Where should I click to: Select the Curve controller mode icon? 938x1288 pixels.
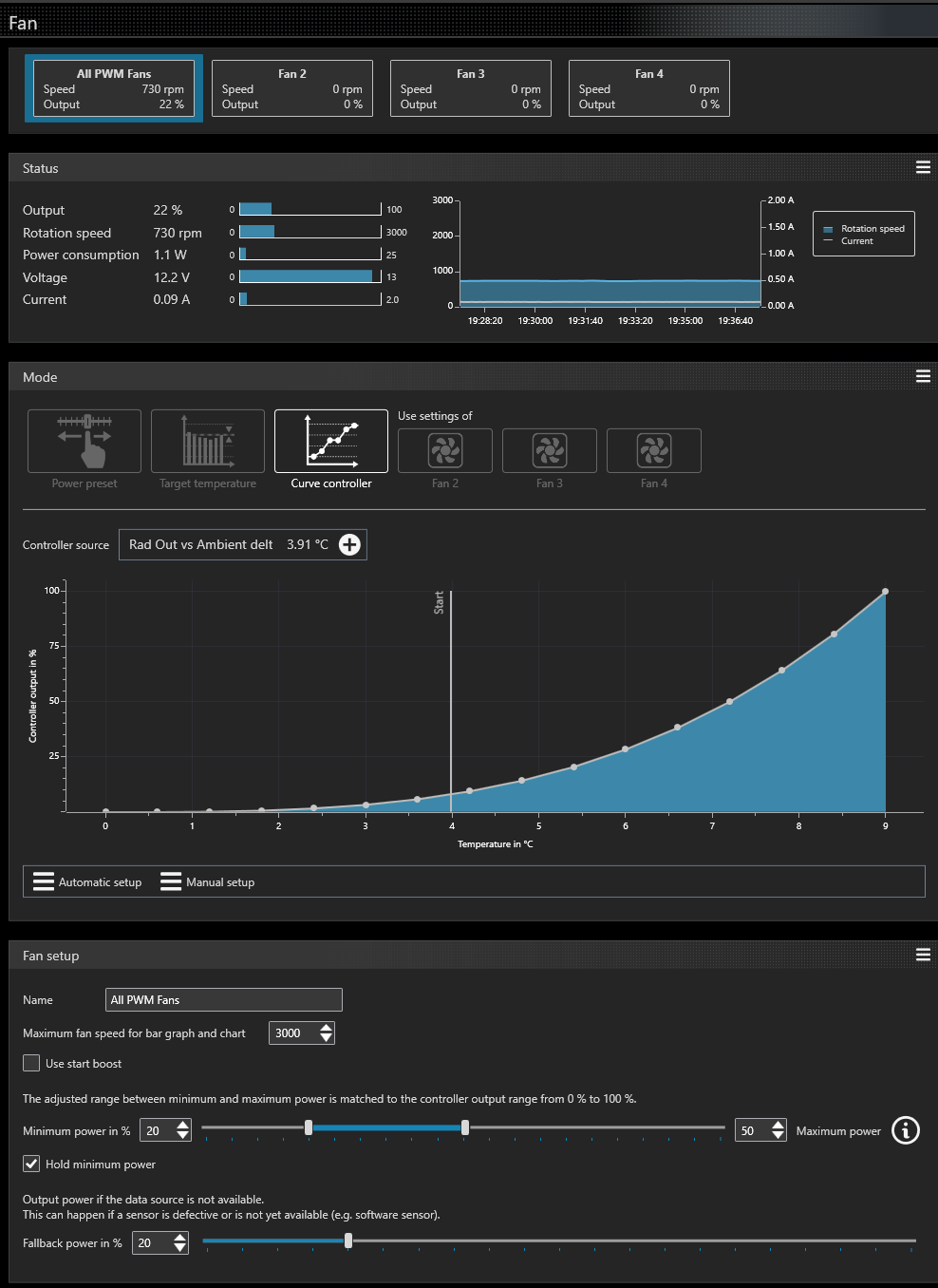click(331, 441)
